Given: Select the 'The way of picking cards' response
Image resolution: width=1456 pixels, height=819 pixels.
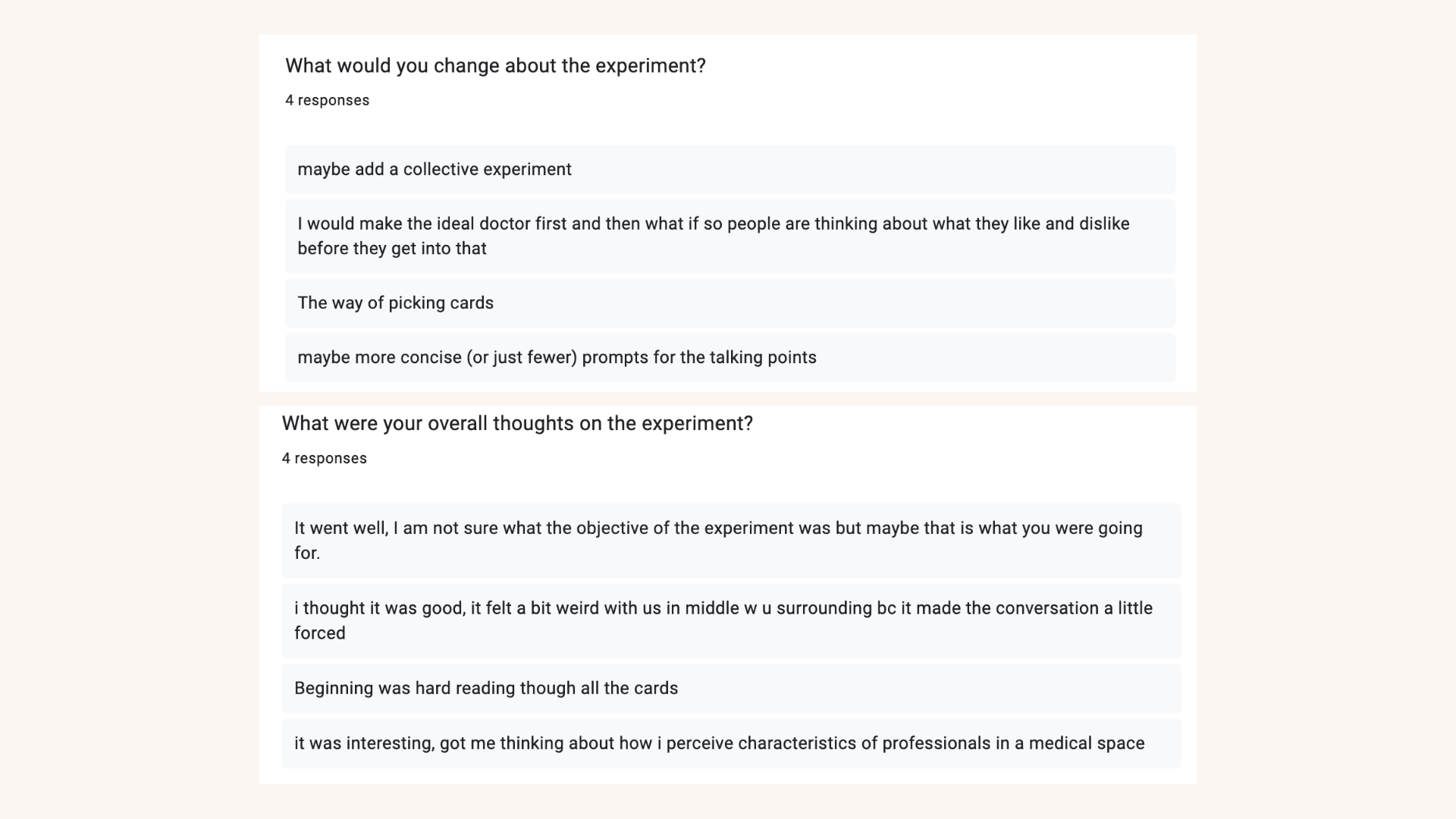Looking at the screenshot, I should pyautogui.click(x=730, y=303).
